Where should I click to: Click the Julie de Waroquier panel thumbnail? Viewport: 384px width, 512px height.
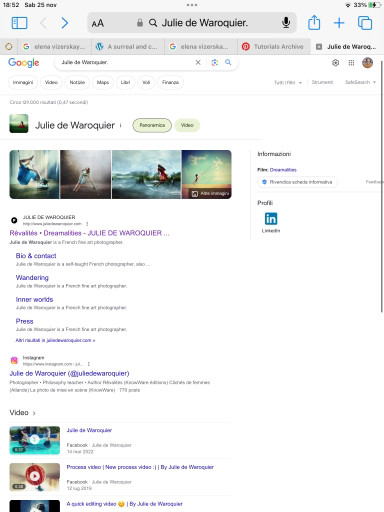click(19, 124)
